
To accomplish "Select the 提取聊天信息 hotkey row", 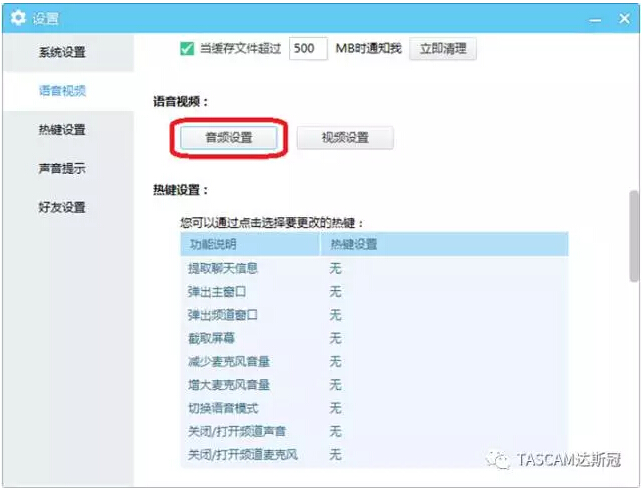I will pos(374,269).
